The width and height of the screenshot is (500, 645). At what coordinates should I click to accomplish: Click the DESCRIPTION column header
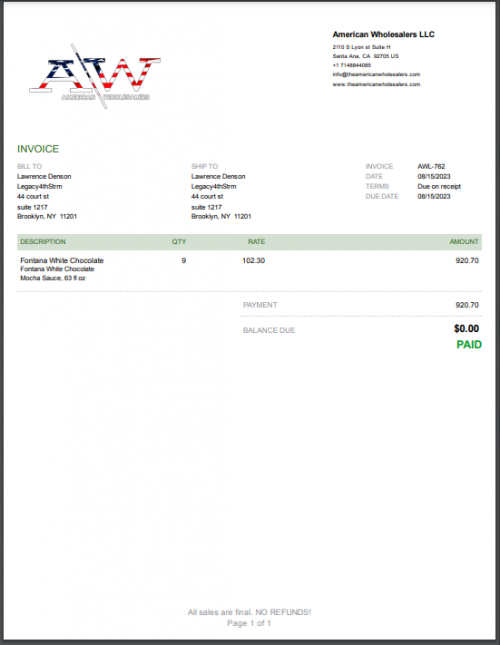(43, 241)
